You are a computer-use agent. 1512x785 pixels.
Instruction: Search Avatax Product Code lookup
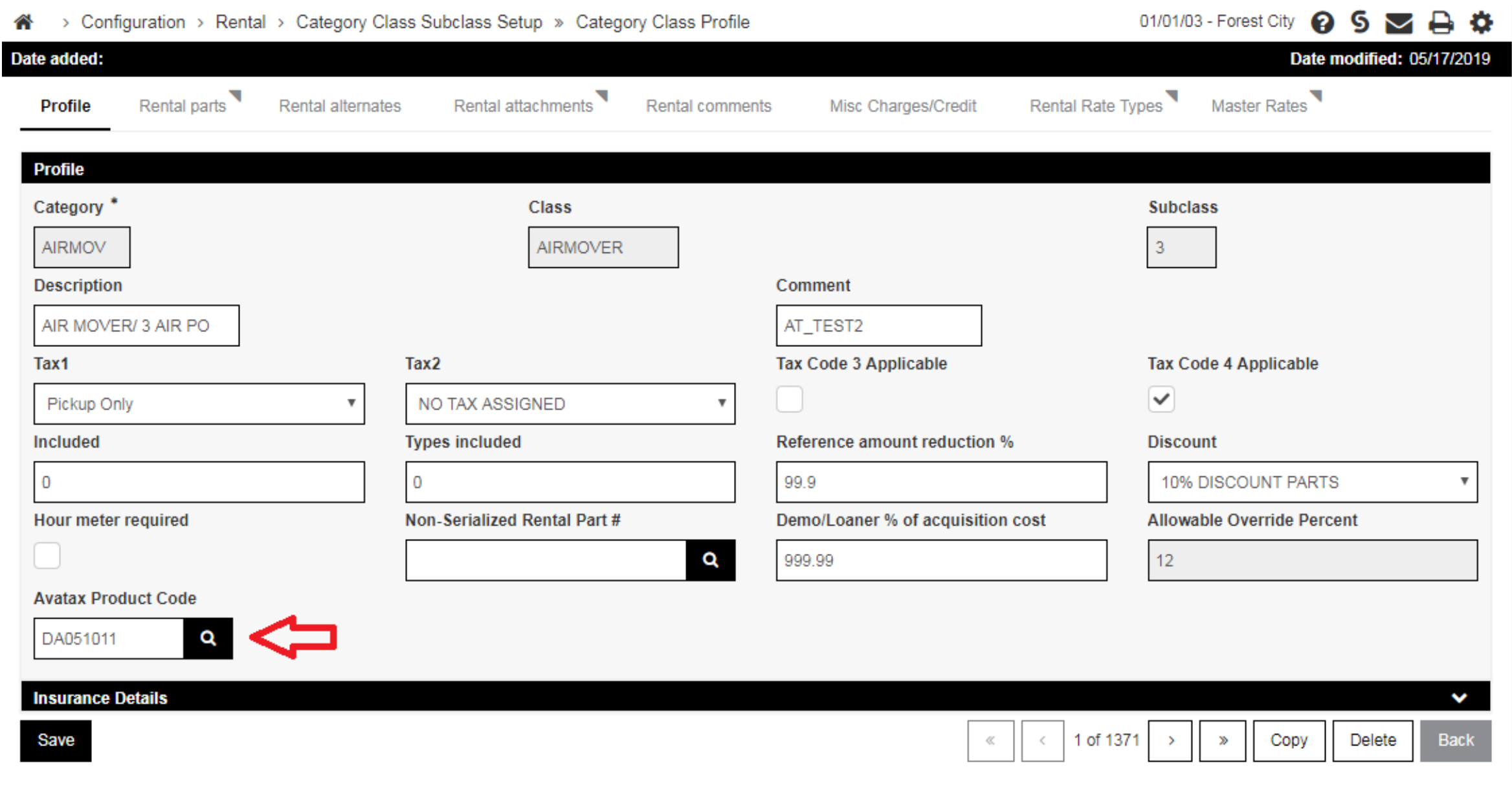pyautogui.click(x=208, y=639)
